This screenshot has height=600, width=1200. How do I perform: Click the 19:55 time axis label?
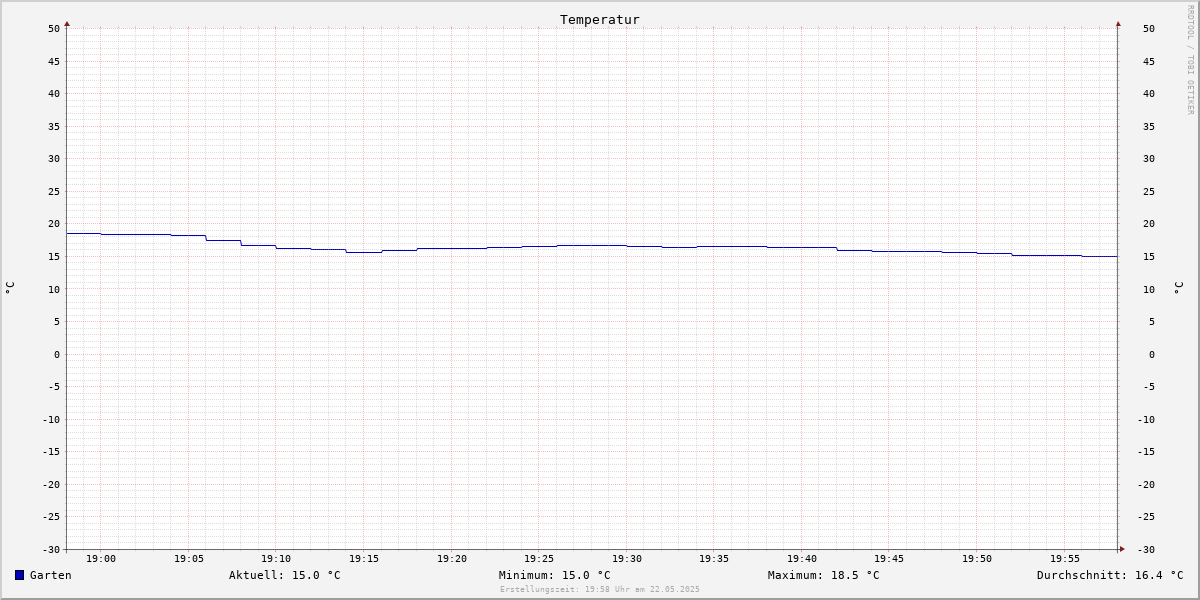1065,559
